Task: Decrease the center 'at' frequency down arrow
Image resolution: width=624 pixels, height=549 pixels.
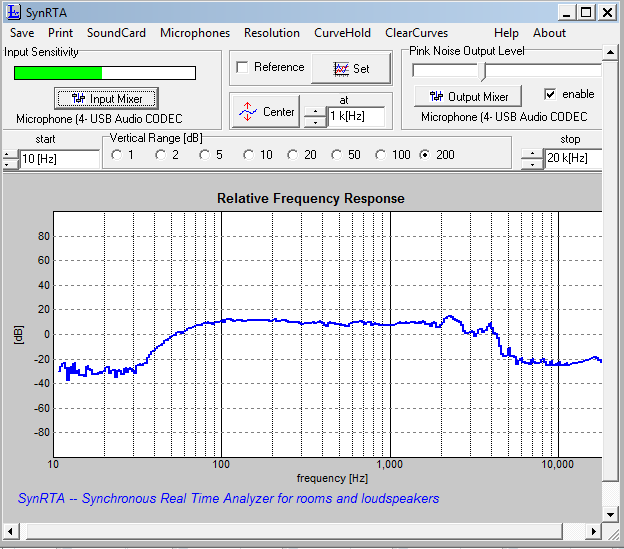Action: point(315,122)
